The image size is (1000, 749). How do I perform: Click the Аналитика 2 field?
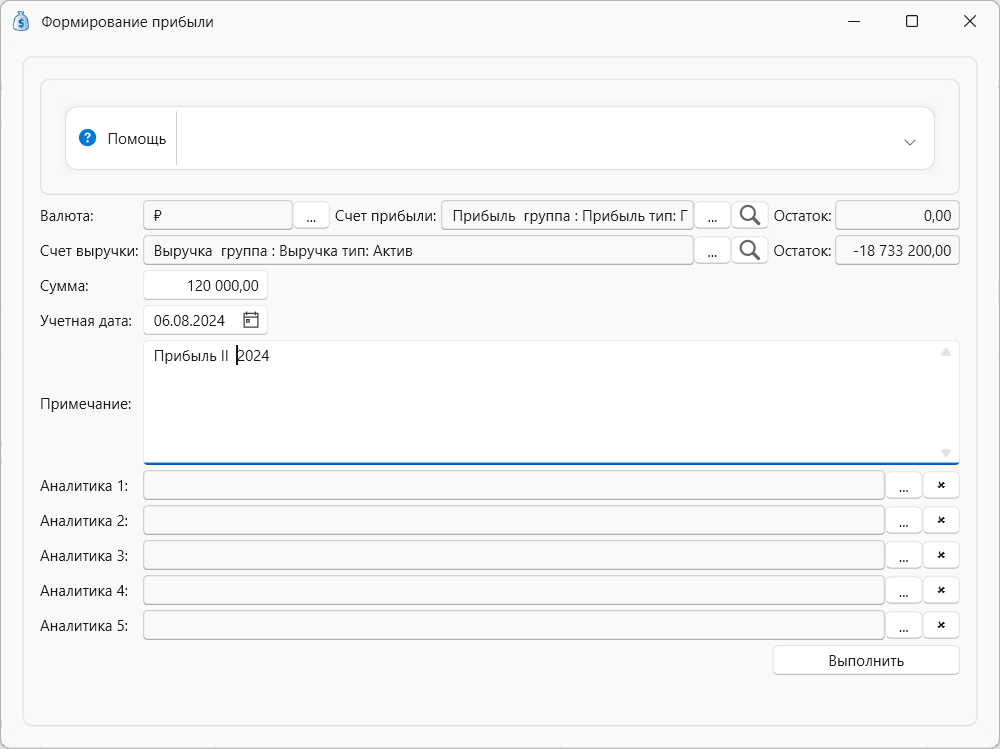coord(514,520)
